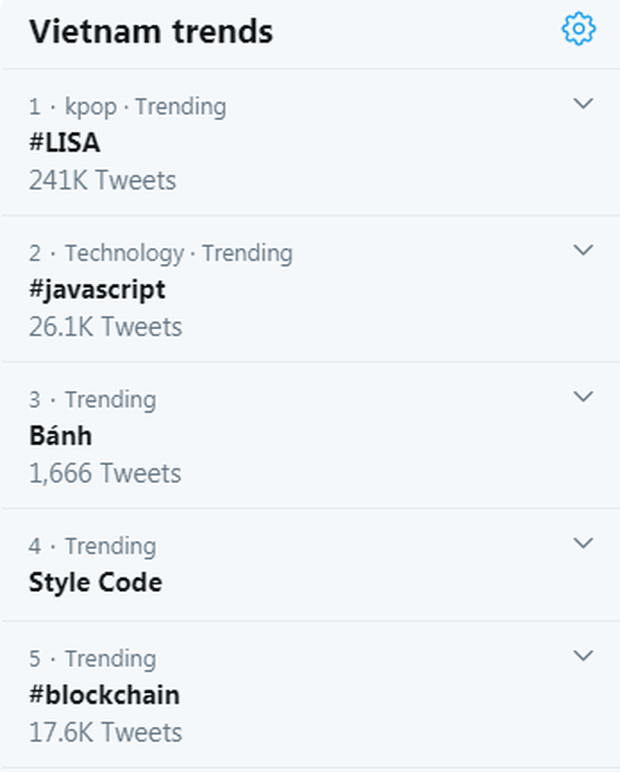Image resolution: width=620 pixels, height=772 pixels.
Task: Click the 241K Tweets count
Action: [x=102, y=181]
